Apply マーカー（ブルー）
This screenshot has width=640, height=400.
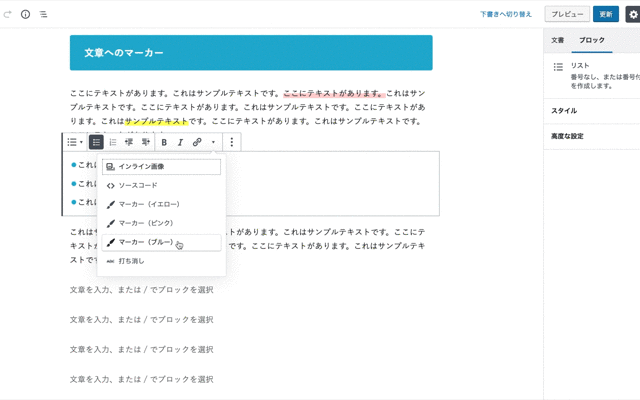coord(161,242)
